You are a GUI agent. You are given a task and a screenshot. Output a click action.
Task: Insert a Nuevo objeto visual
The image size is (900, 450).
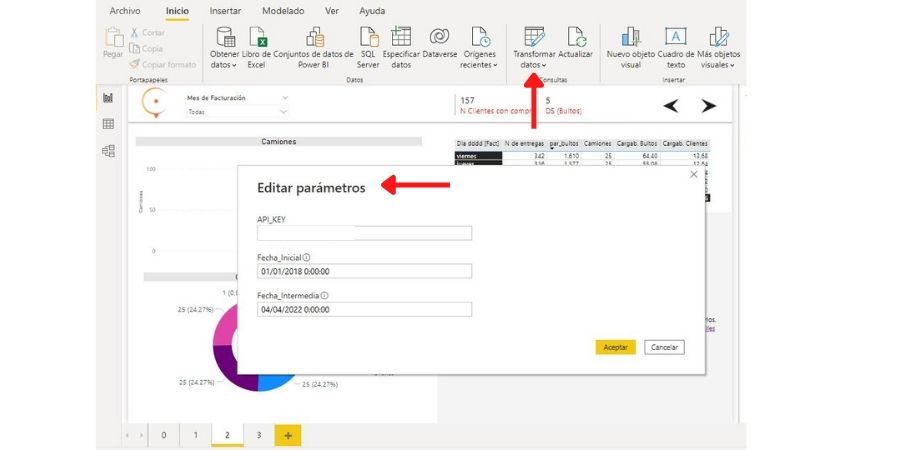click(630, 38)
